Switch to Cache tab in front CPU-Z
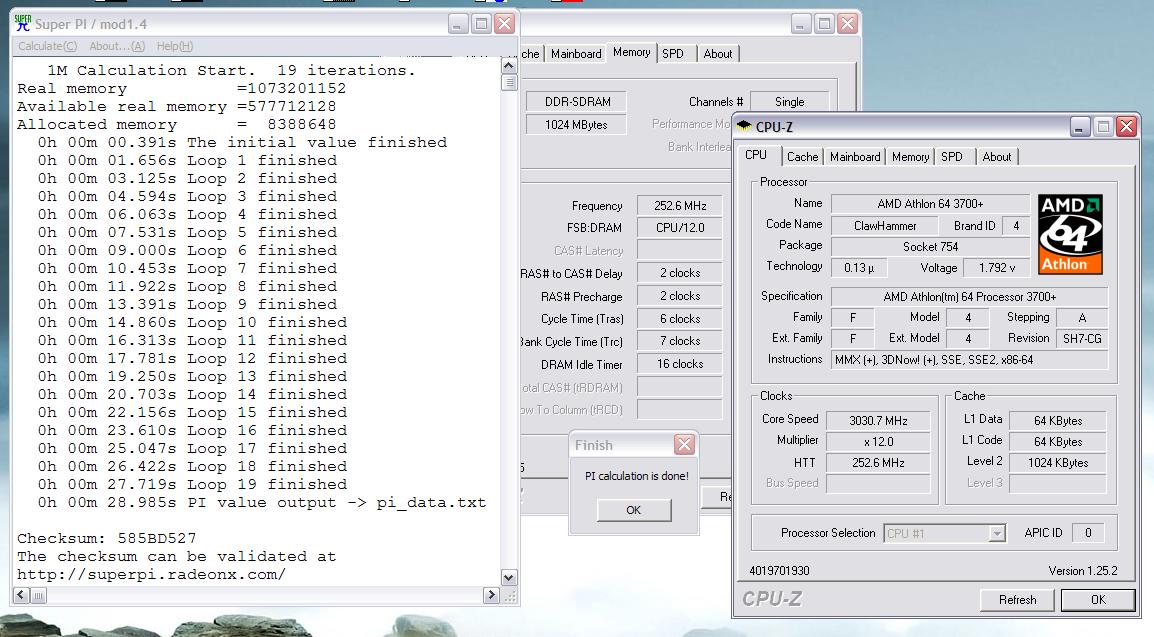The width and height of the screenshot is (1154, 637). tap(802, 157)
